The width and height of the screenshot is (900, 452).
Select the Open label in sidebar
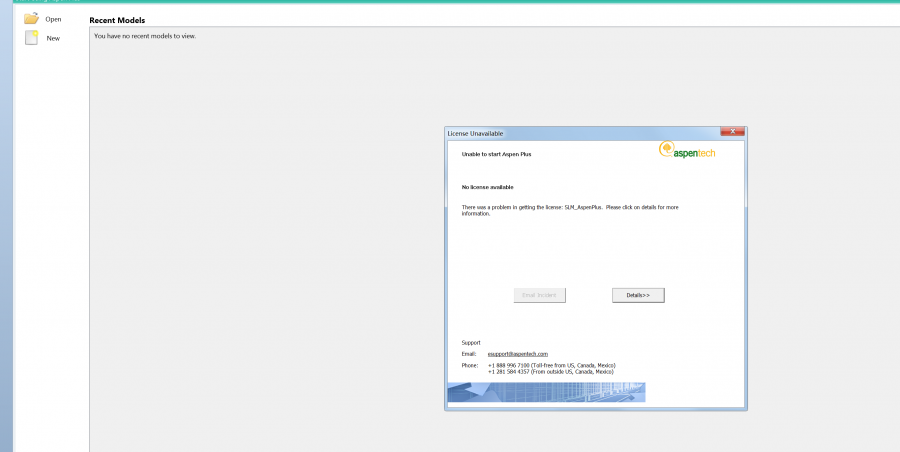click(x=53, y=19)
